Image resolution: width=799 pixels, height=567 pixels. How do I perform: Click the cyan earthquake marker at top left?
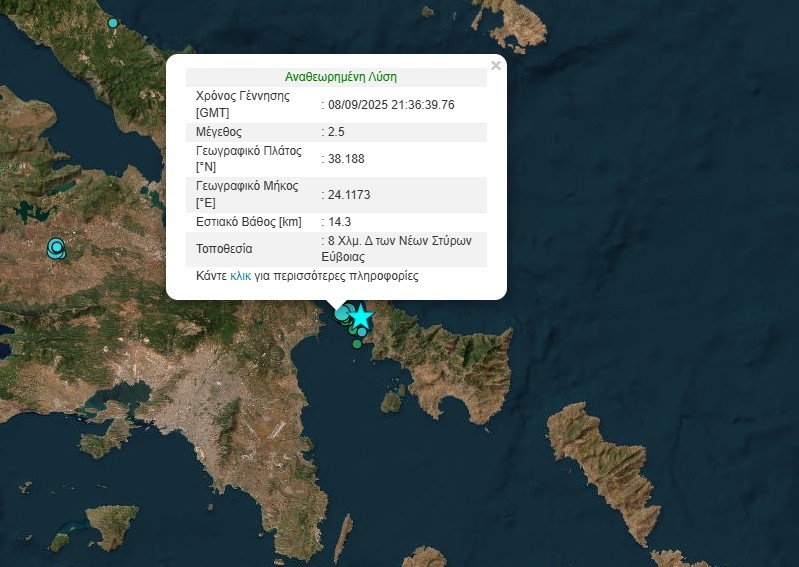pos(113,23)
